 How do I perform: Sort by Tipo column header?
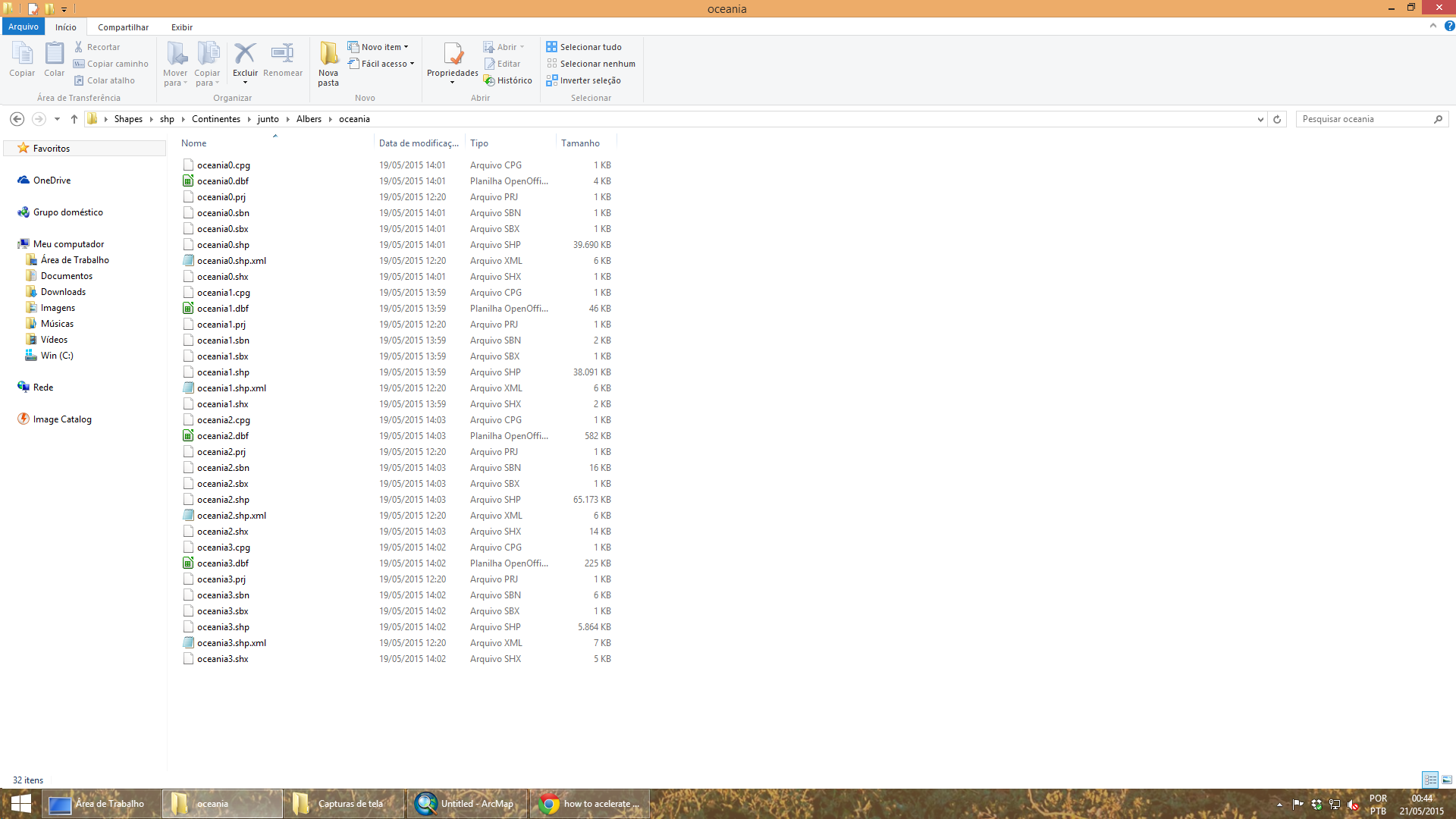[510, 143]
